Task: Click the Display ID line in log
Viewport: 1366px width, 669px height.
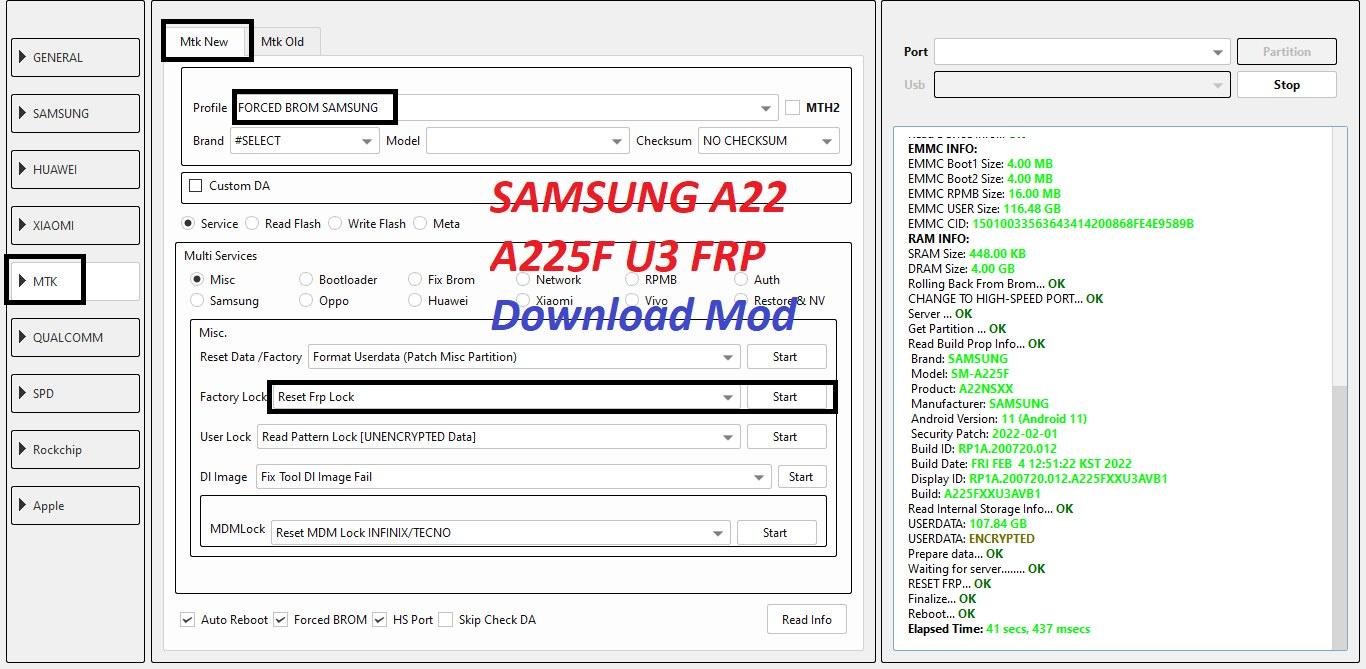Action: (x=1039, y=479)
